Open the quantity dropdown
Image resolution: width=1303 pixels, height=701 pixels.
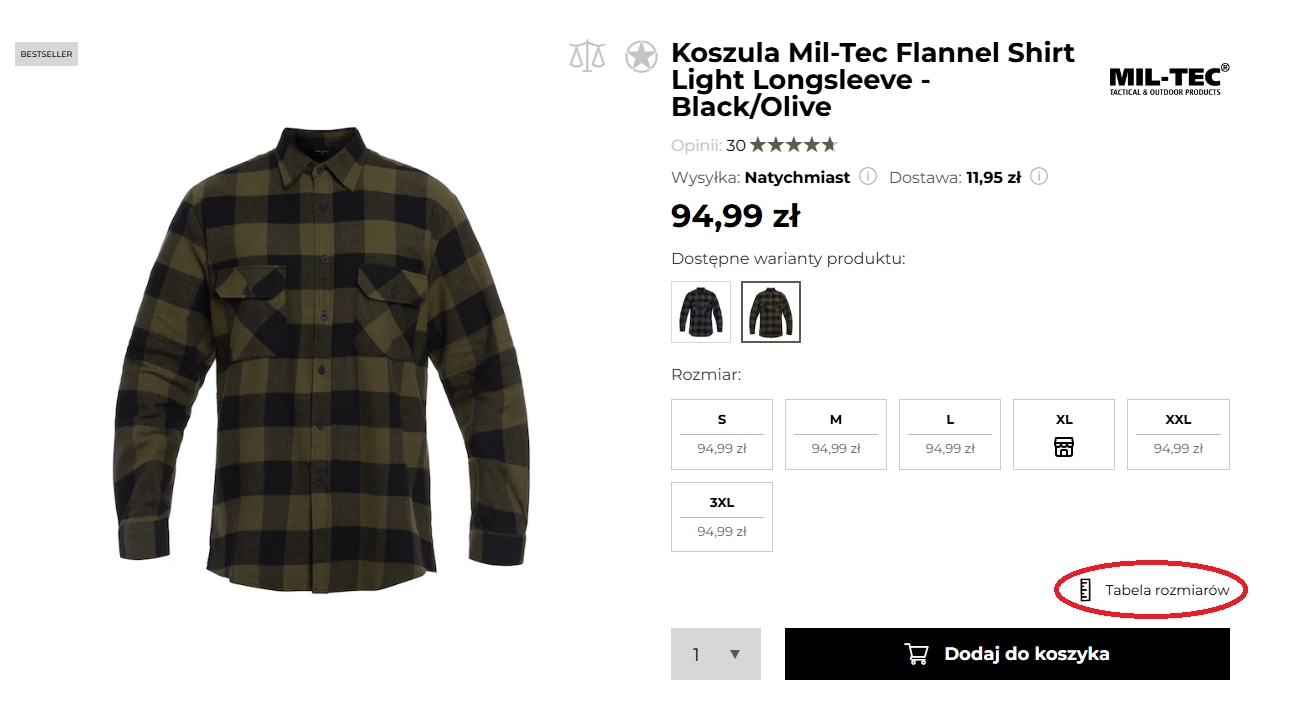pos(716,654)
